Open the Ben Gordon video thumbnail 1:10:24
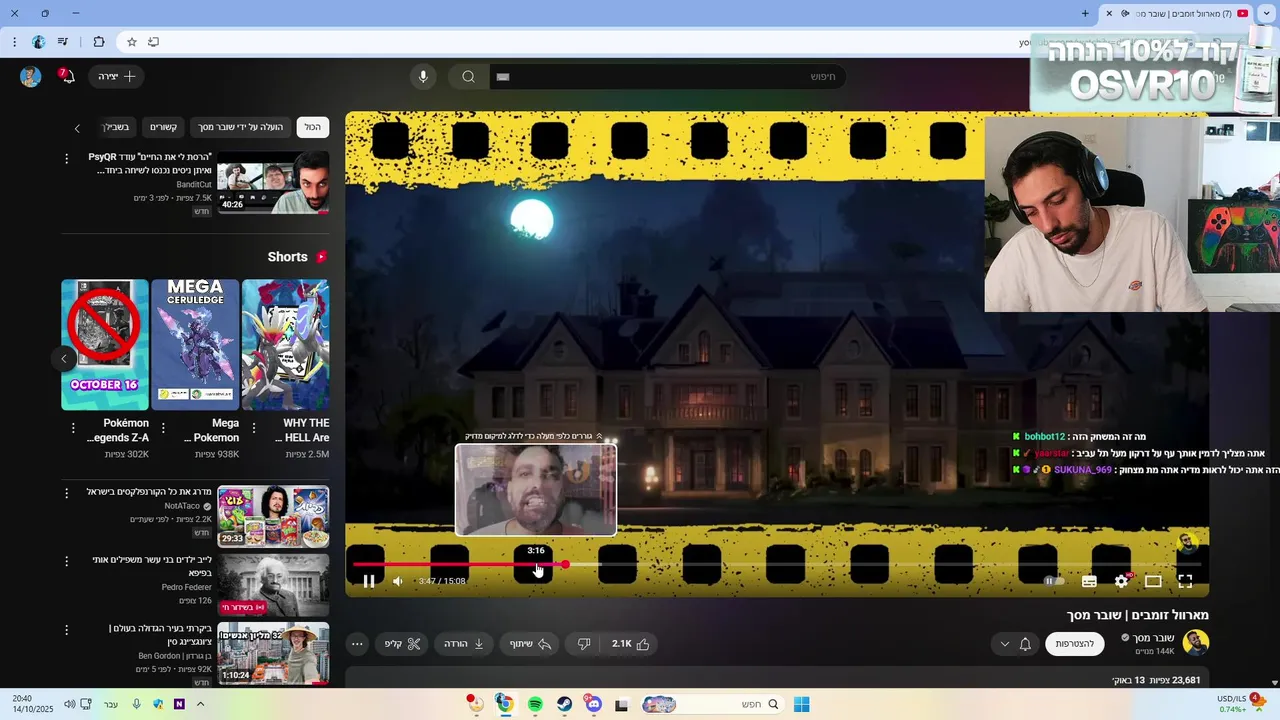This screenshot has width=1280, height=720. (x=273, y=653)
